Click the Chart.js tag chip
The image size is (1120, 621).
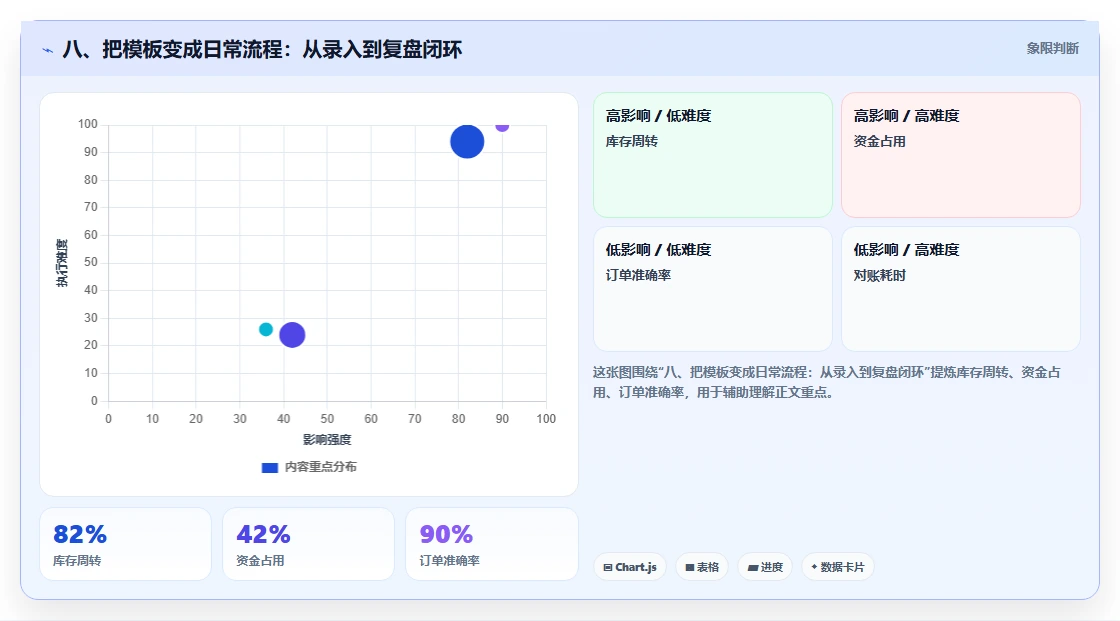(x=630, y=567)
